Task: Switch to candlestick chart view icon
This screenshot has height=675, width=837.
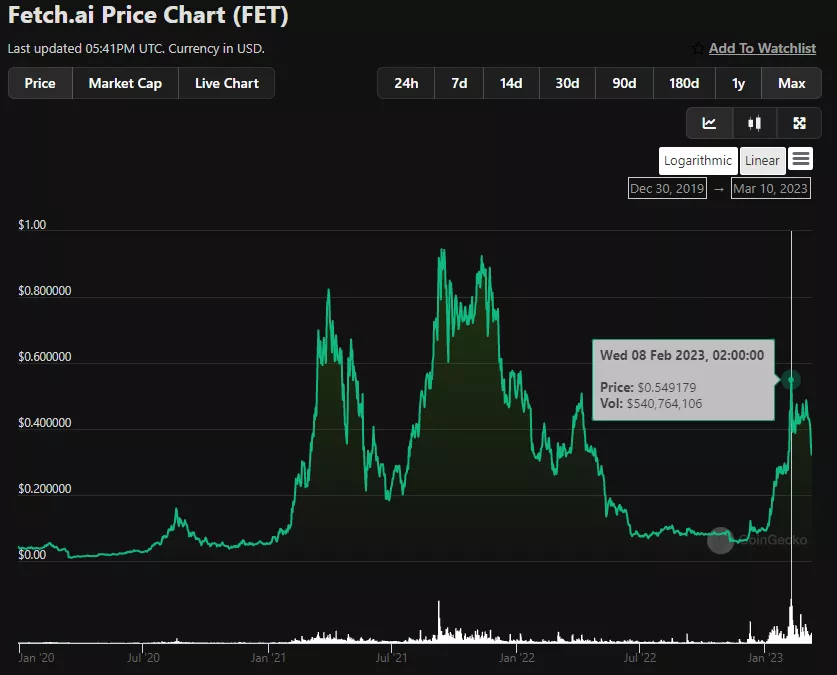Action: [754, 123]
